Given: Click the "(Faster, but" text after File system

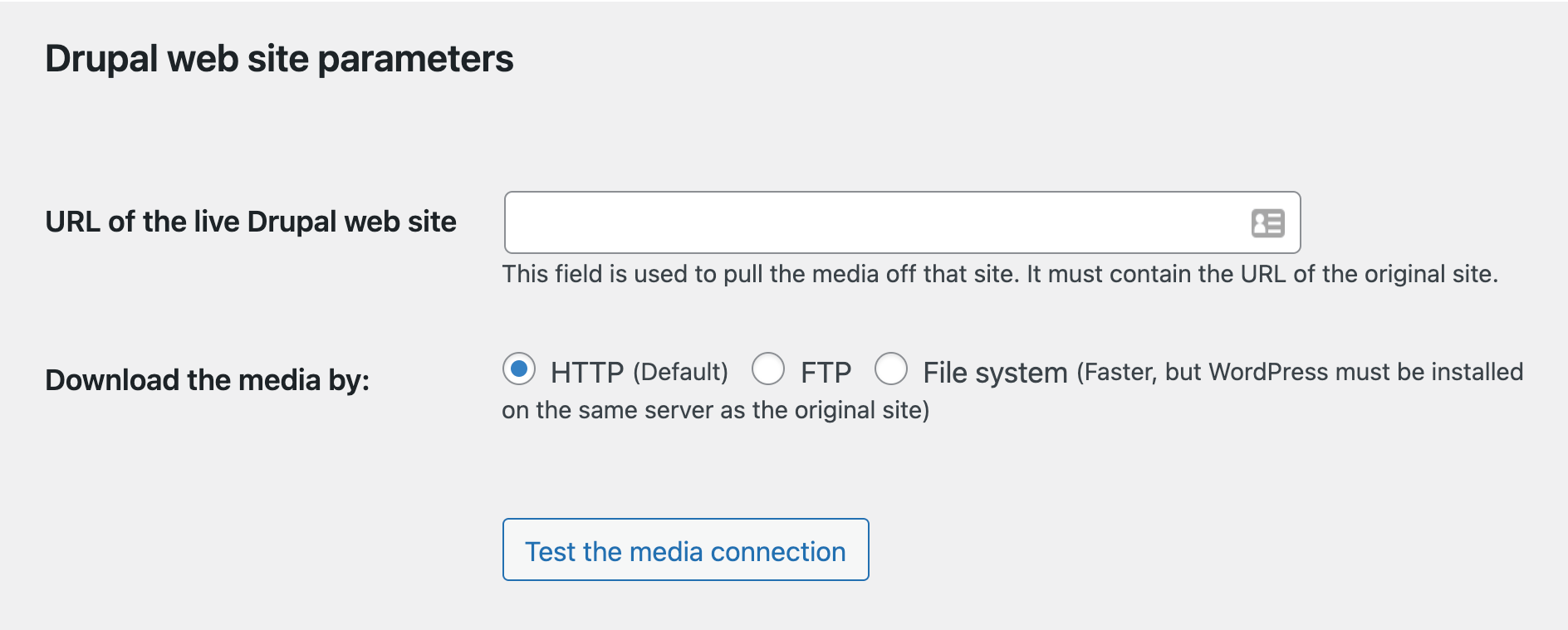Looking at the screenshot, I should [1138, 372].
